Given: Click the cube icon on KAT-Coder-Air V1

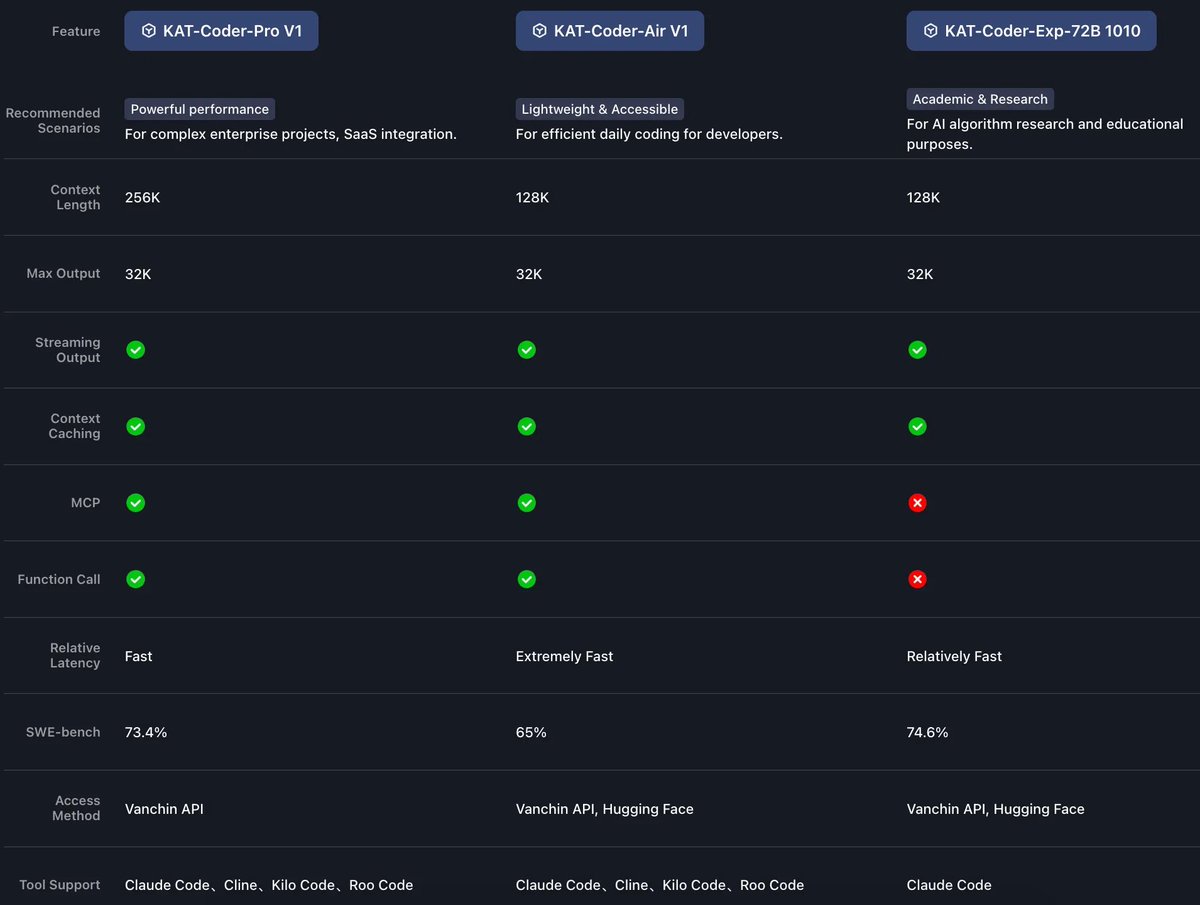Looking at the screenshot, I should pos(540,30).
